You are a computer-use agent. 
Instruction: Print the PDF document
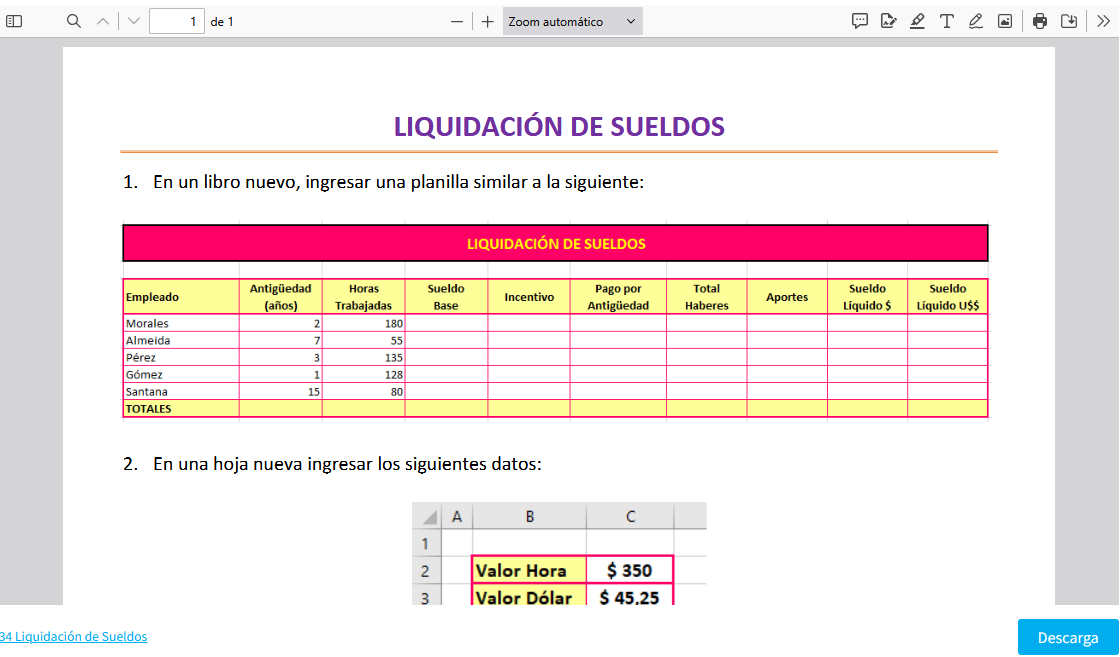(1040, 21)
